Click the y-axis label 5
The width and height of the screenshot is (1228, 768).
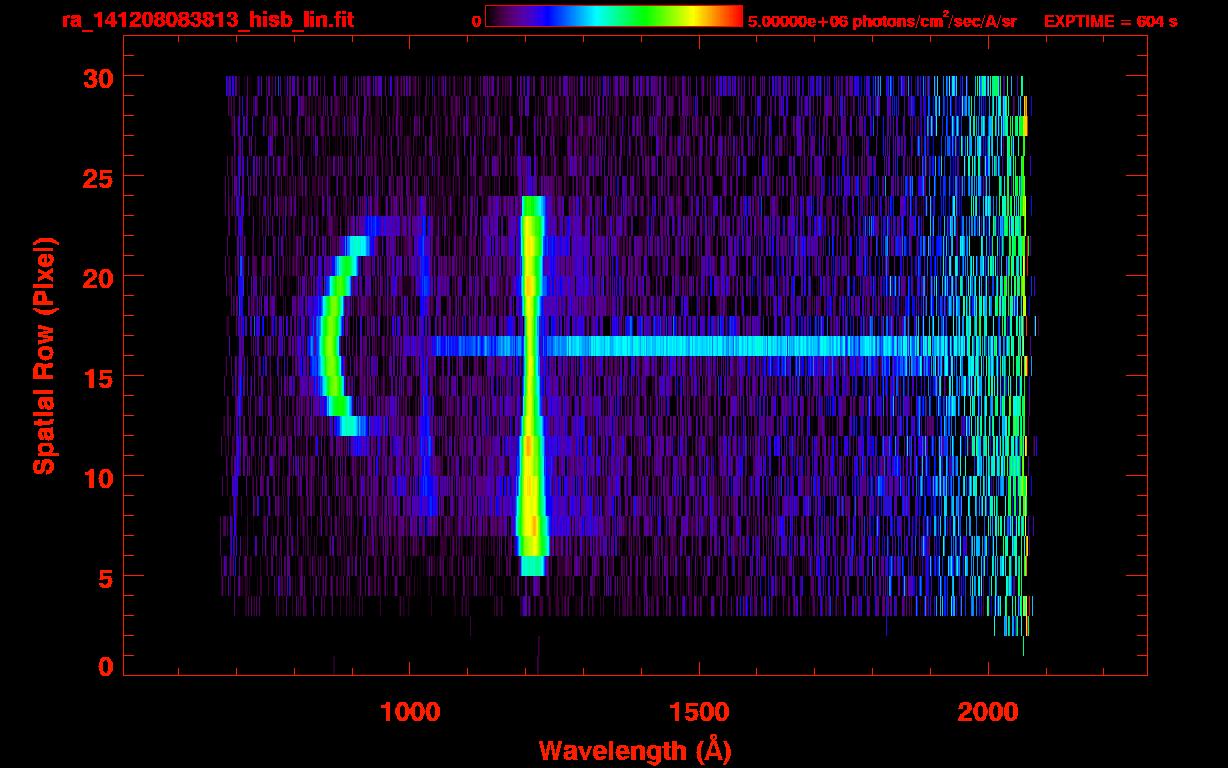point(106,577)
